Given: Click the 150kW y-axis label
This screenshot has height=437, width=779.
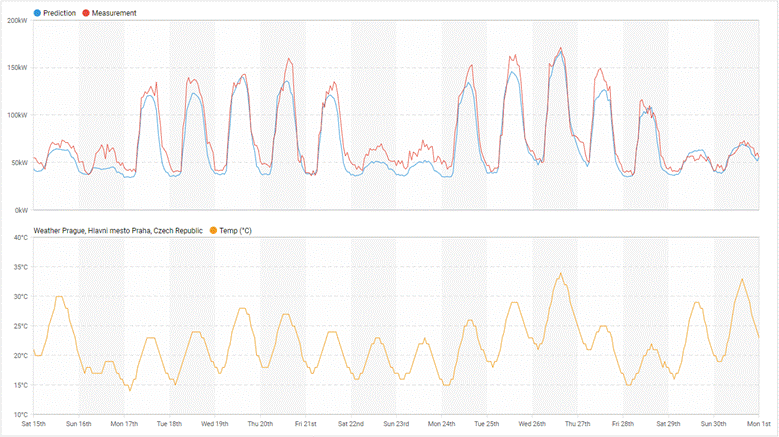Looking at the screenshot, I should click(x=17, y=68).
